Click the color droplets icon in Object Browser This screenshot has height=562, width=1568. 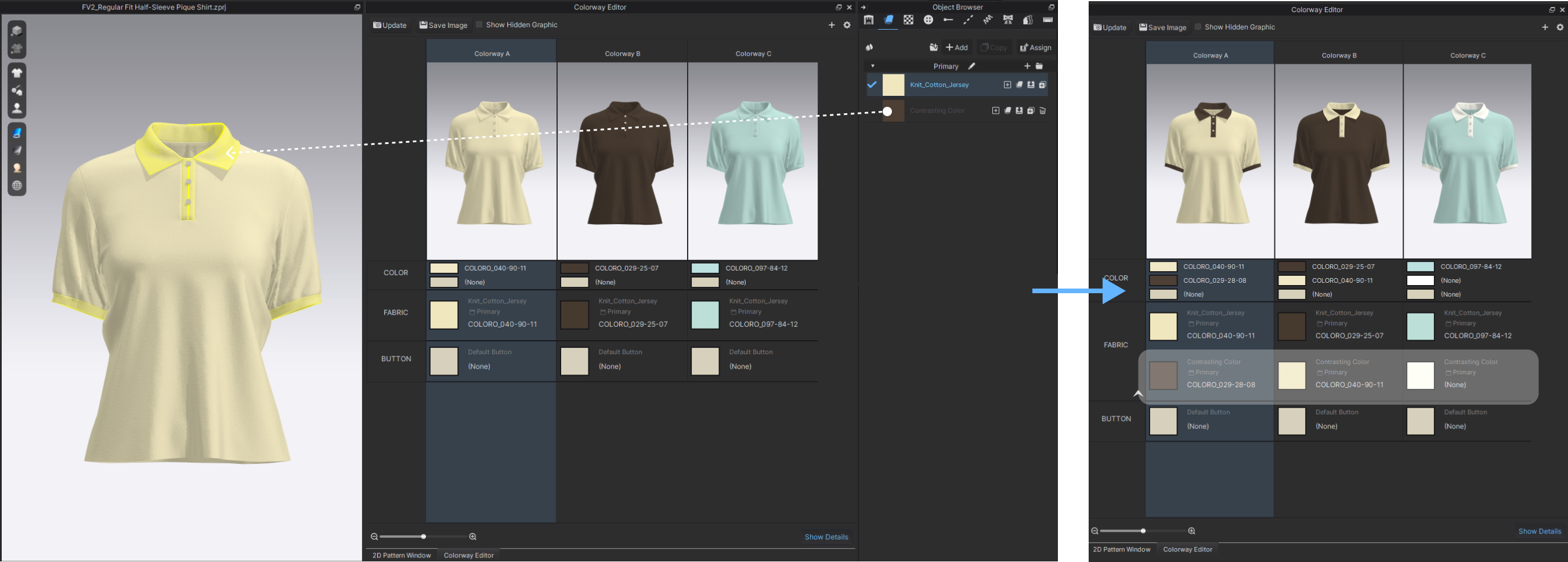[x=870, y=48]
